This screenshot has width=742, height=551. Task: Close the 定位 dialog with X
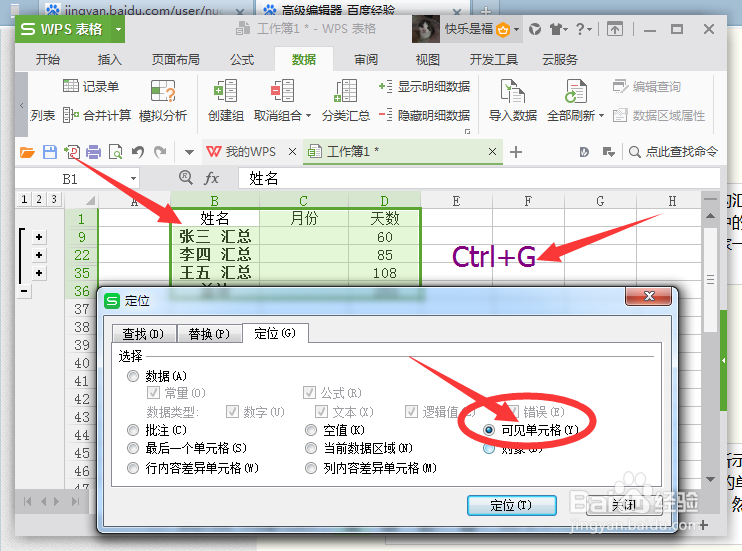649,296
